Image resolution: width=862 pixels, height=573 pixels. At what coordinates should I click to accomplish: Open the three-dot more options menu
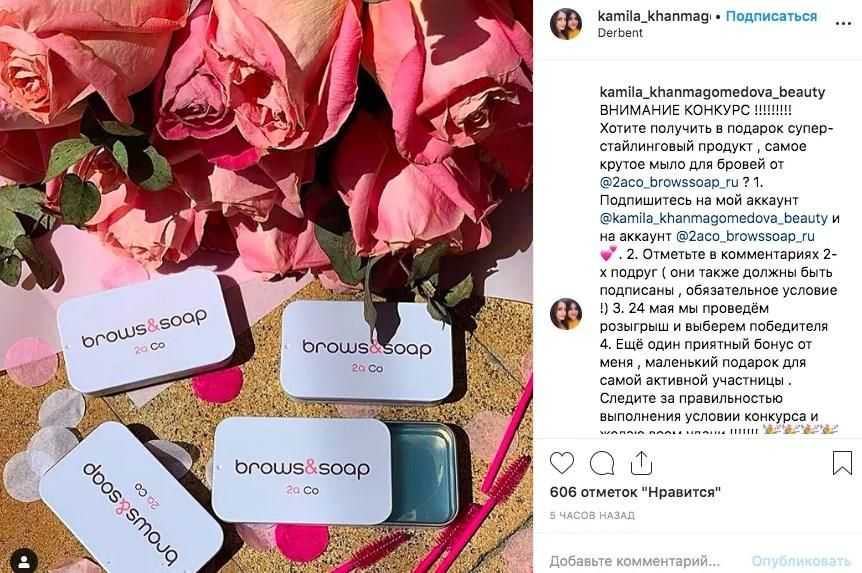(843, 24)
